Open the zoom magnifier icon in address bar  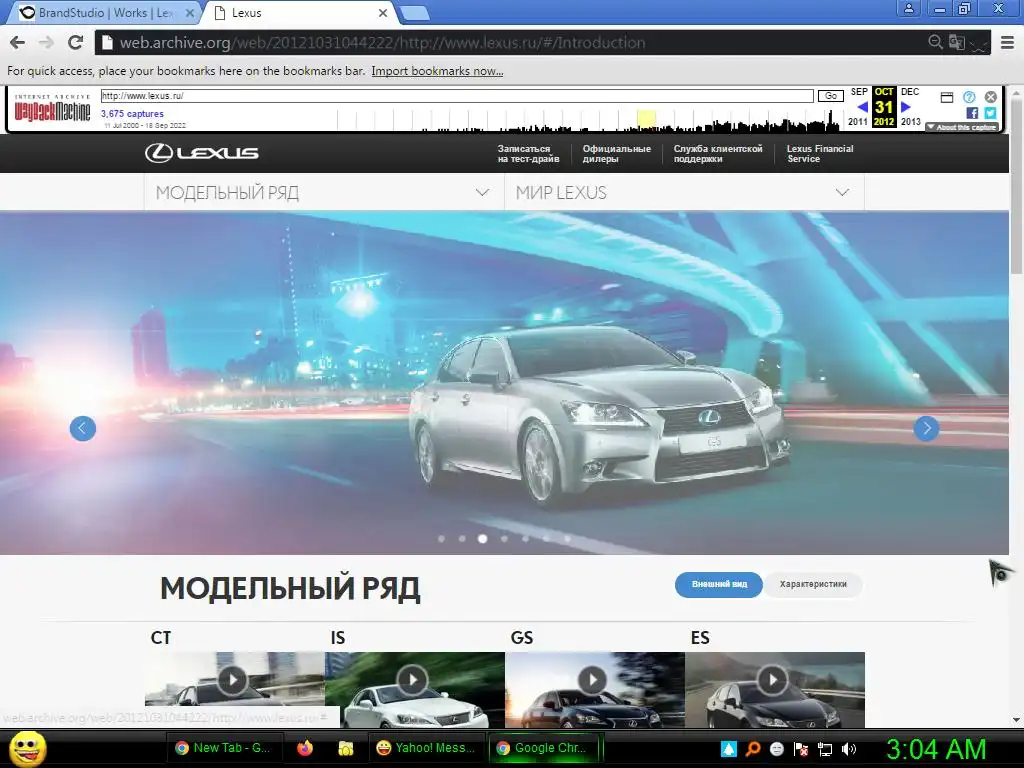(936, 42)
